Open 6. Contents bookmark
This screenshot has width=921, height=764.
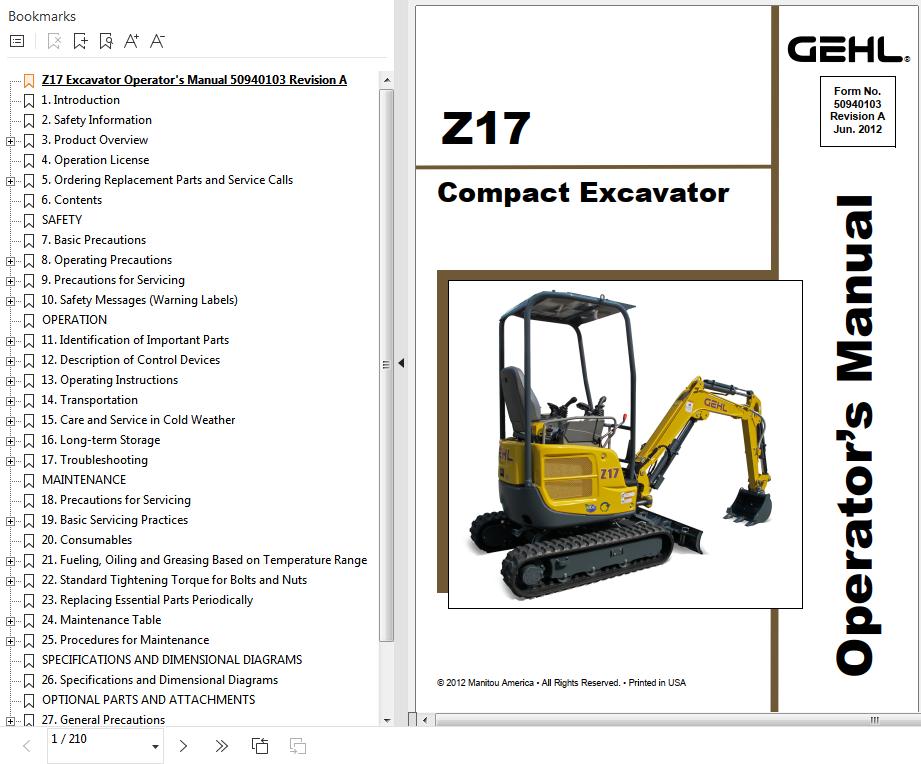[72, 200]
